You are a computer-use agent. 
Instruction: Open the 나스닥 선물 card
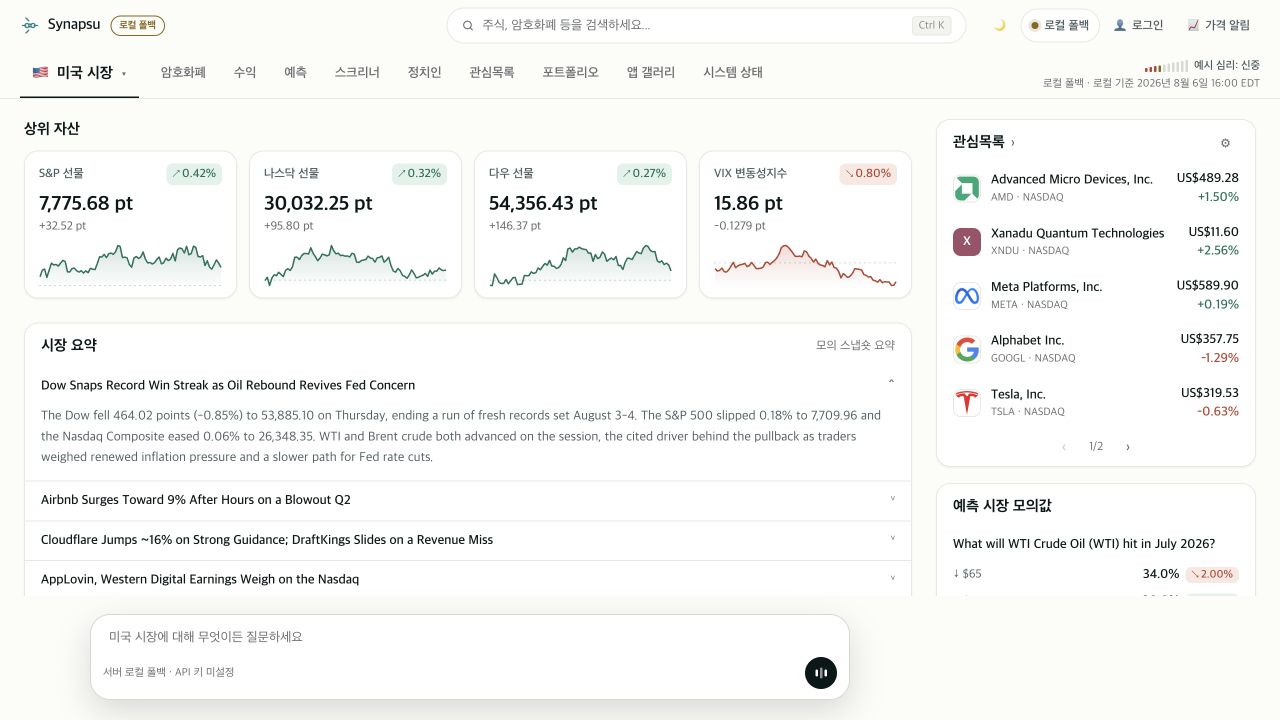point(355,224)
